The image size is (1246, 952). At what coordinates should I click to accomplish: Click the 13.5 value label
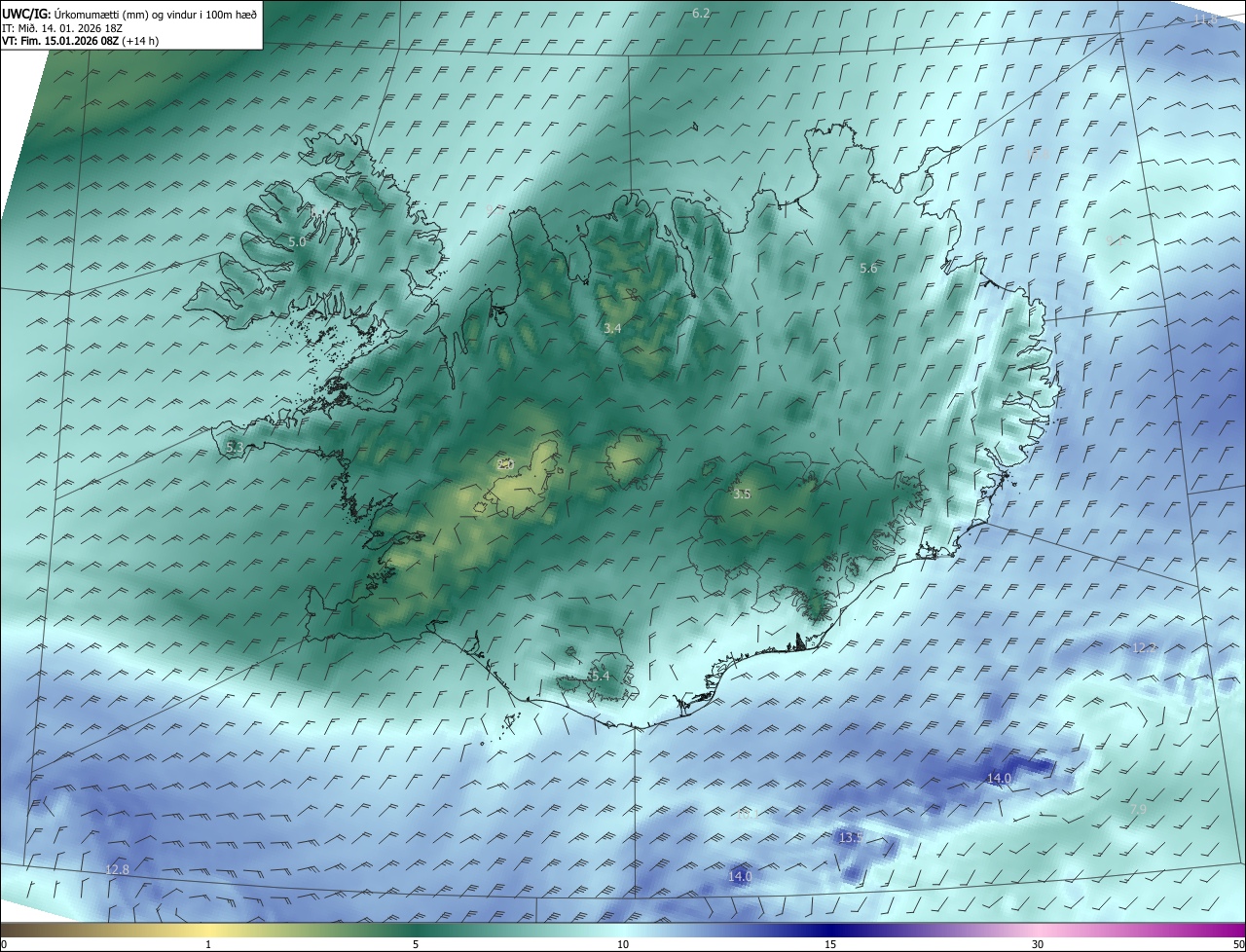tap(851, 838)
